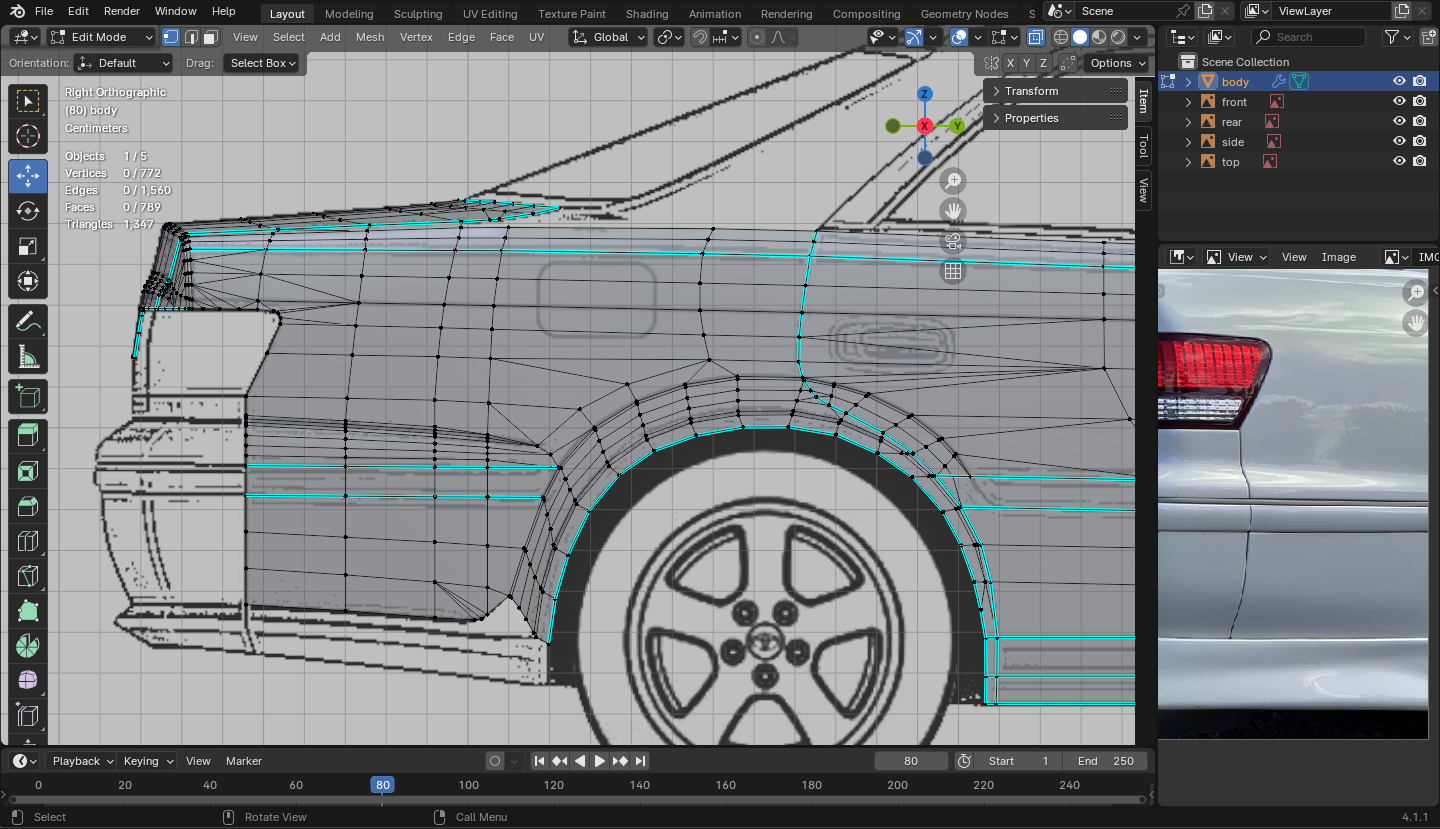Select the Extrude Region tool
The image size is (1440, 829).
click(28, 434)
